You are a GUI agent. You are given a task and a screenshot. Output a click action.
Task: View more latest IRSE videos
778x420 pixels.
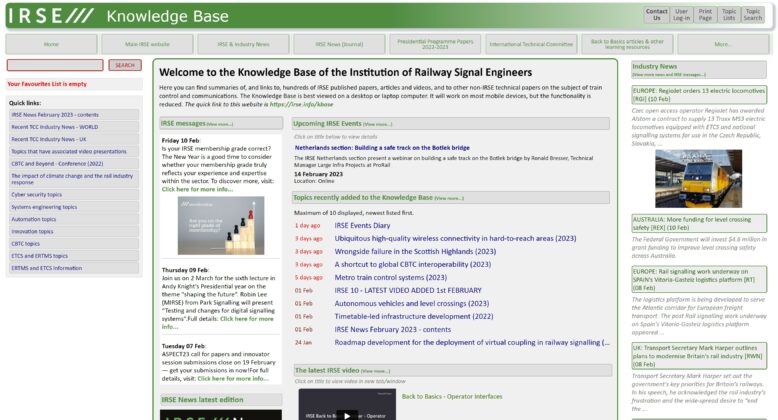[x=375, y=371]
